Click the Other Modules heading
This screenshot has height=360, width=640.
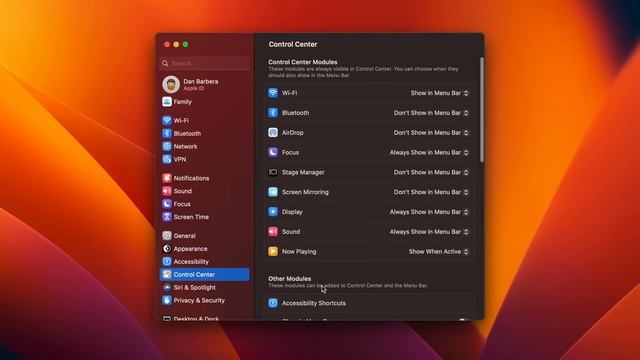click(289, 278)
